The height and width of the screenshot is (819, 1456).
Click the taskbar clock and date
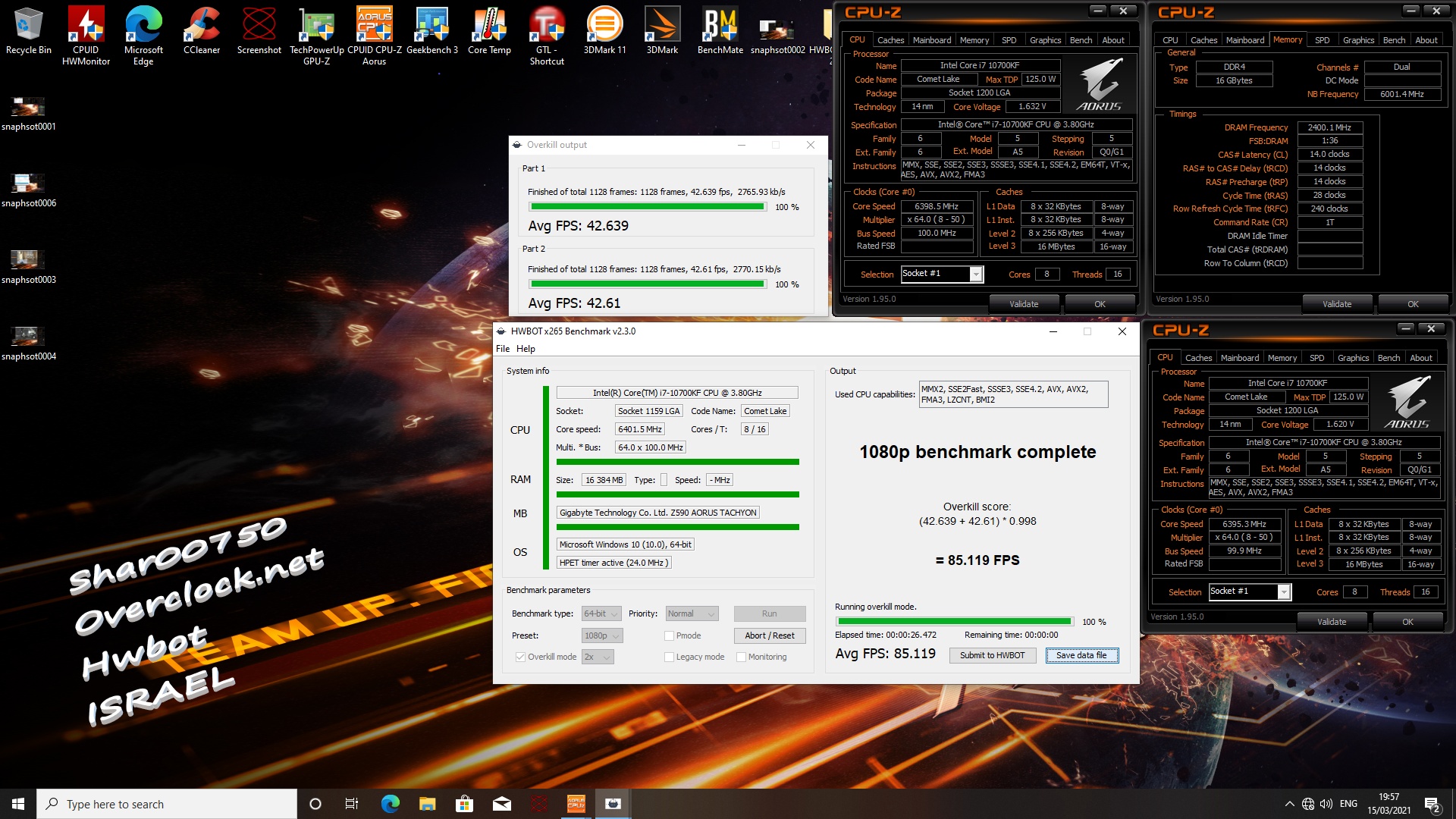(x=1389, y=804)
